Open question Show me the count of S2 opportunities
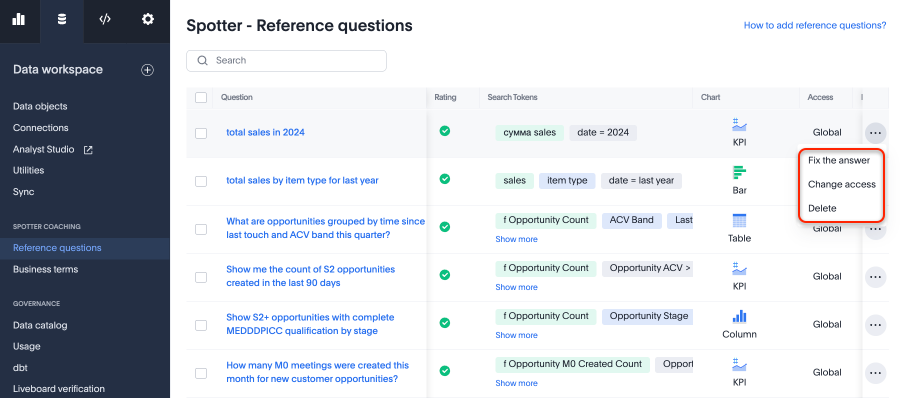The width and height of the screenshot is (903, 398). [x=310, y=276]
